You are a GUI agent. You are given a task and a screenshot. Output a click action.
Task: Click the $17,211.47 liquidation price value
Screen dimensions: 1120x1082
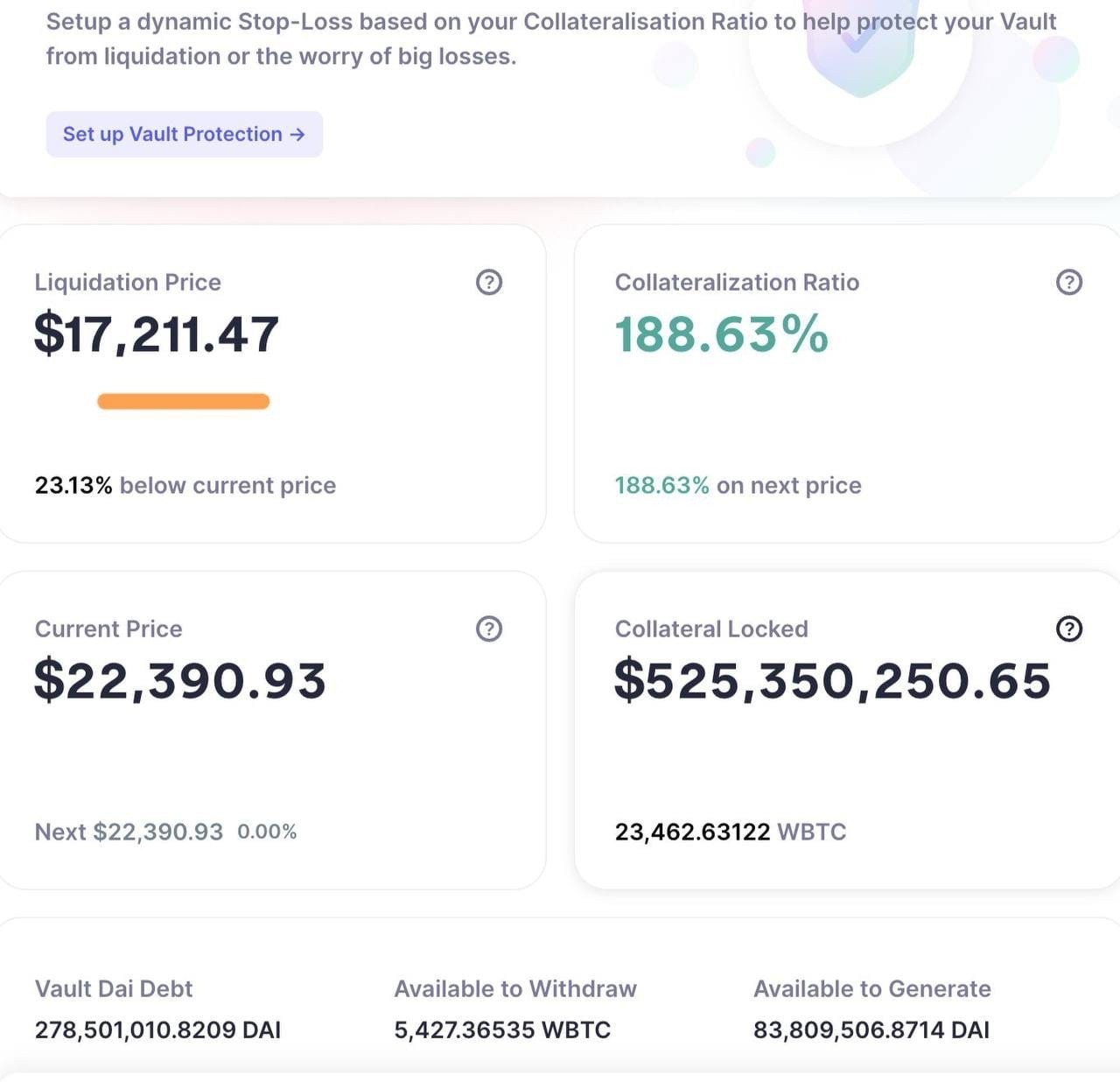[157, 334]
